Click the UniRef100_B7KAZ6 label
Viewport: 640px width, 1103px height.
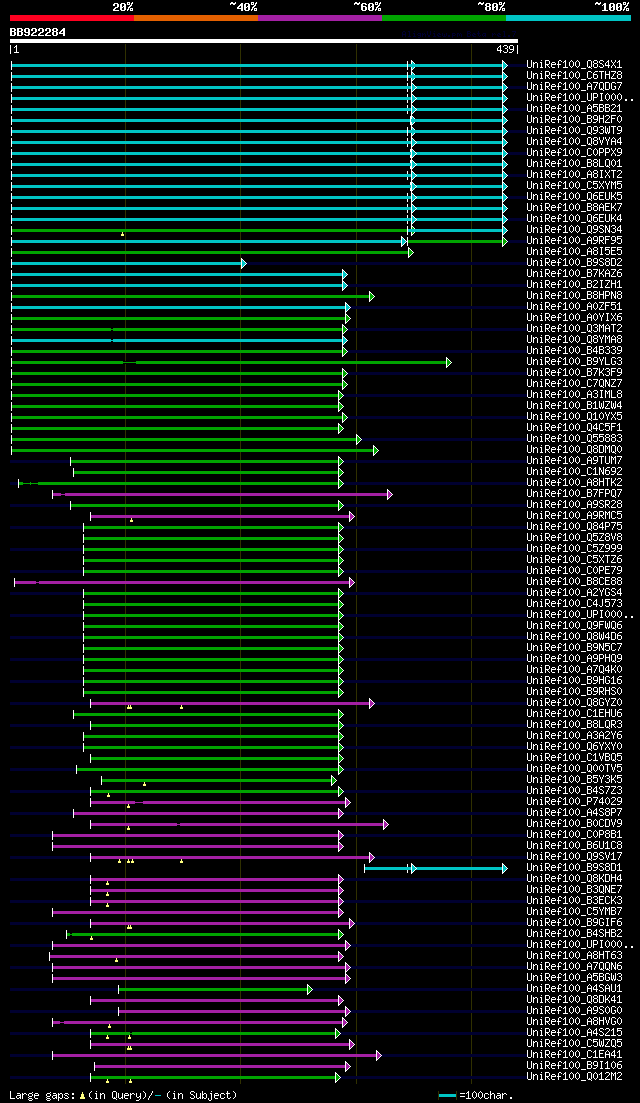(x=574, y=274)
